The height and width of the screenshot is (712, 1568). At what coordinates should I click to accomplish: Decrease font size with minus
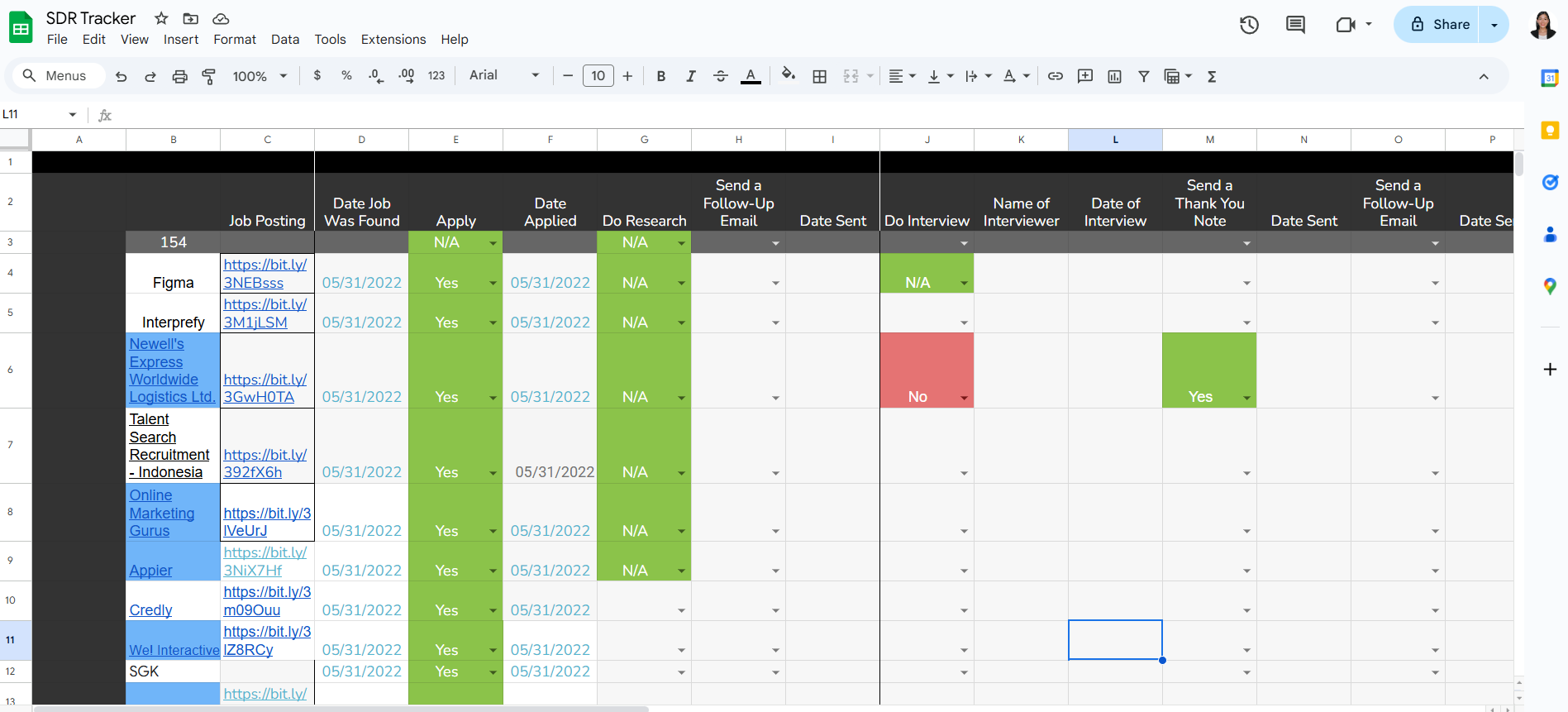568,76
